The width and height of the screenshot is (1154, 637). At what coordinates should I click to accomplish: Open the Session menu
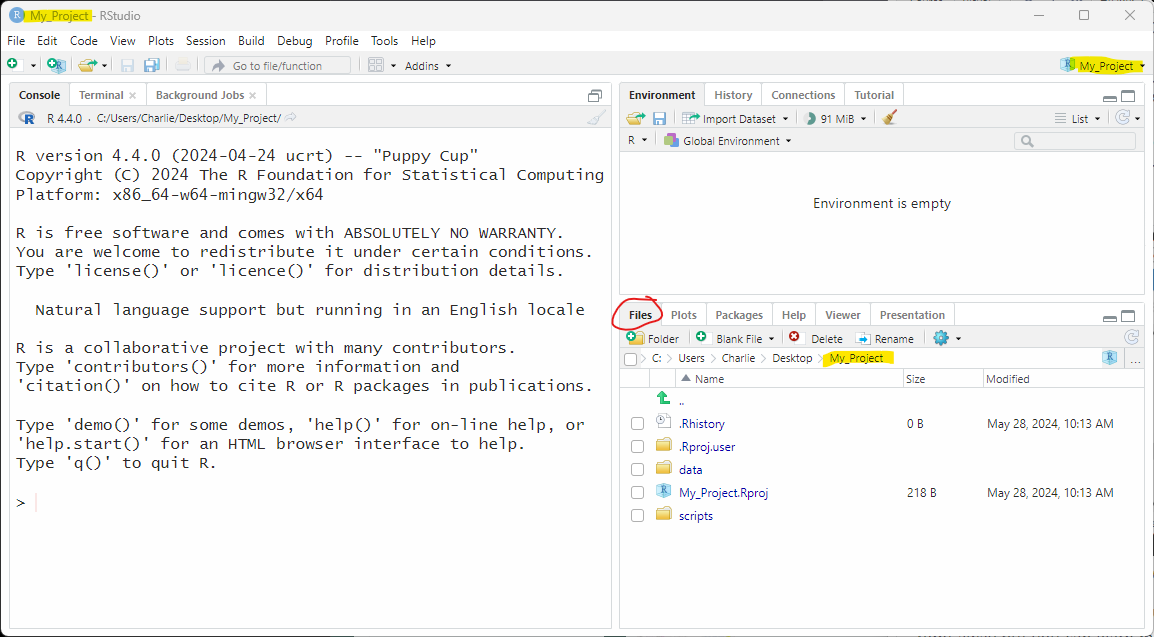coord(205,41)
